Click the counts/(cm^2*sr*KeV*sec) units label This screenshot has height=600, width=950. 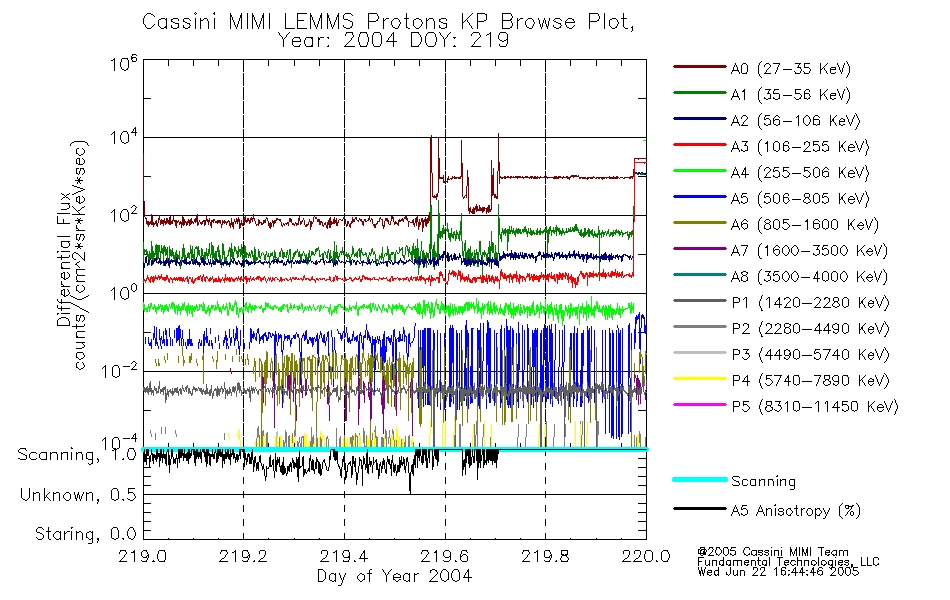[81, 255]
